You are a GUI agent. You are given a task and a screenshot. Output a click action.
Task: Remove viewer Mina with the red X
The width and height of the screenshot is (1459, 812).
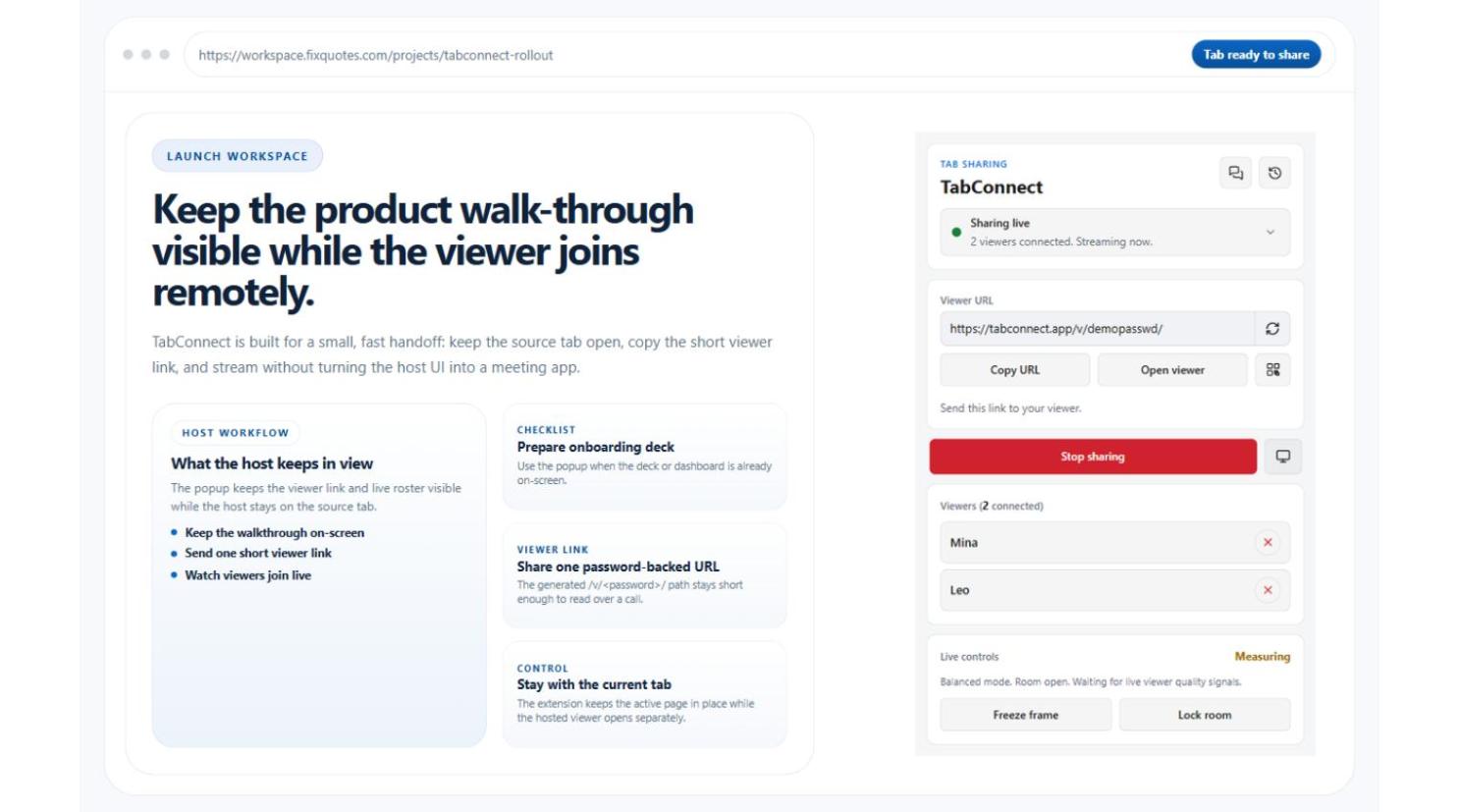[1268, 542]
